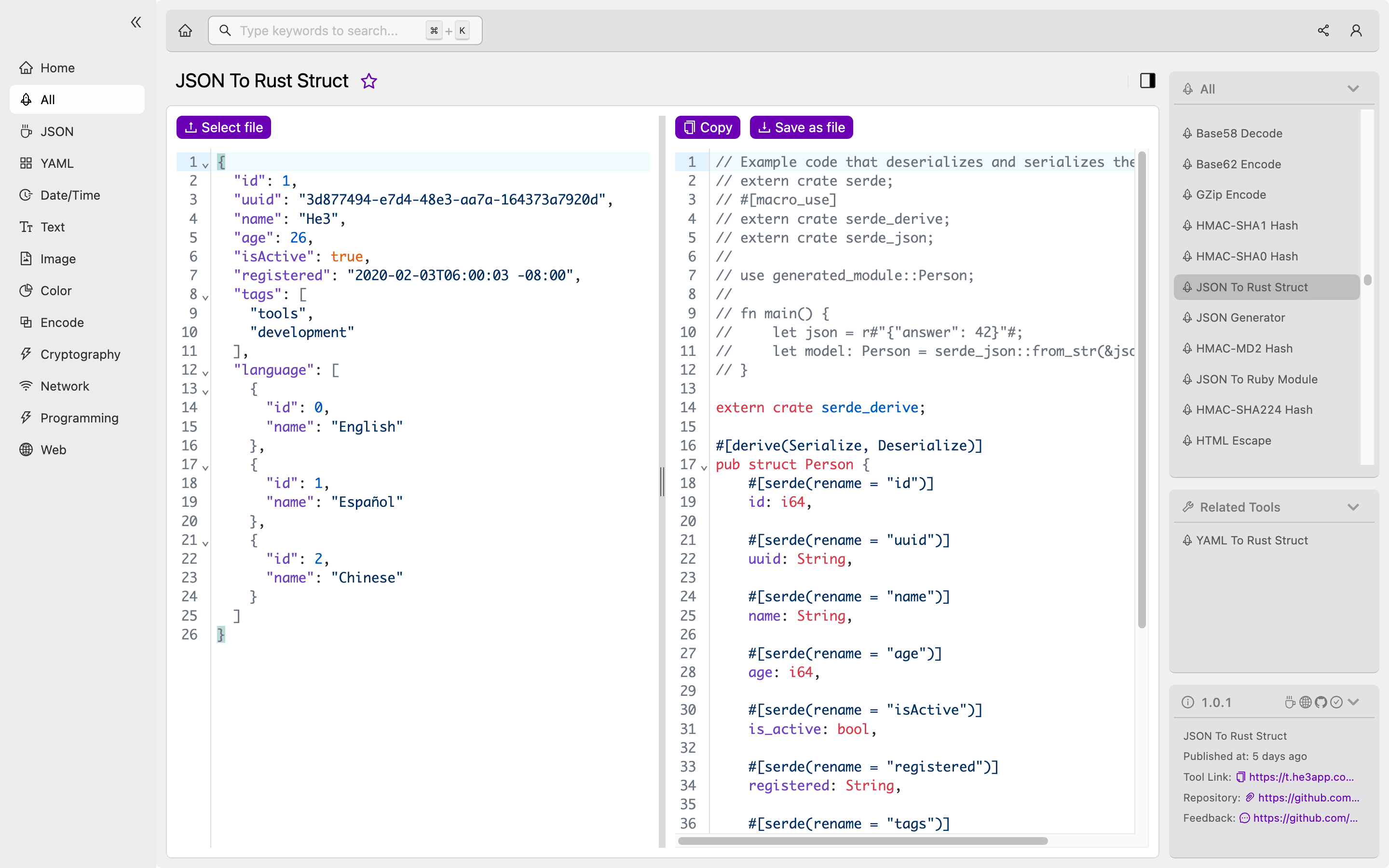Click the share icon in the top toolbar
The image size is (1389, 868).
click(1323, 30)
